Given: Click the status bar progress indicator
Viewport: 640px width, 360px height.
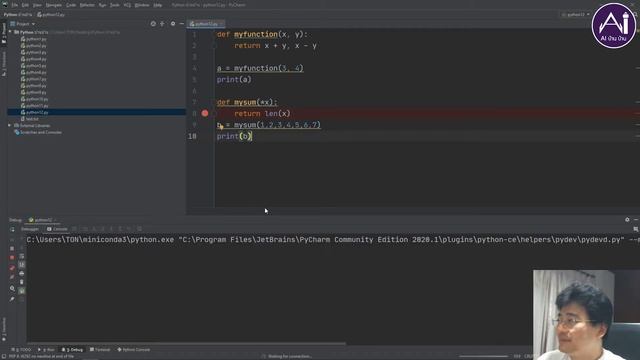Looking at the screenshot, I should click(x=483, y=356).
